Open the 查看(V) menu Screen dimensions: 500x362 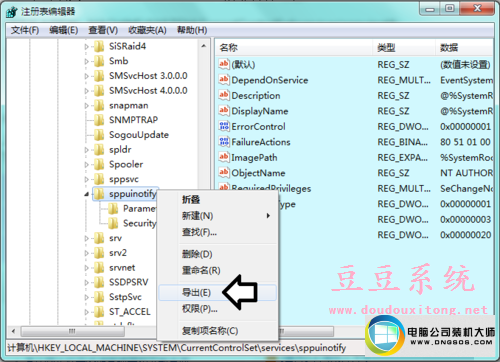(103, 30)
